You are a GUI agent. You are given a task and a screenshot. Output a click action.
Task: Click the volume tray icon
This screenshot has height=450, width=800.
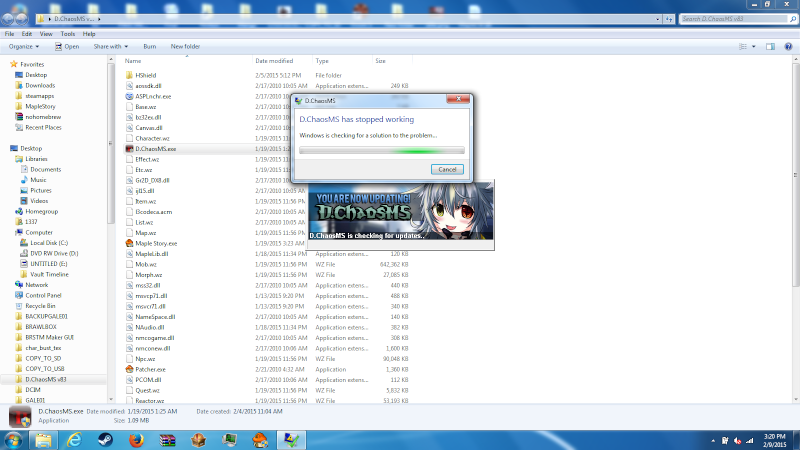point(737,441)
